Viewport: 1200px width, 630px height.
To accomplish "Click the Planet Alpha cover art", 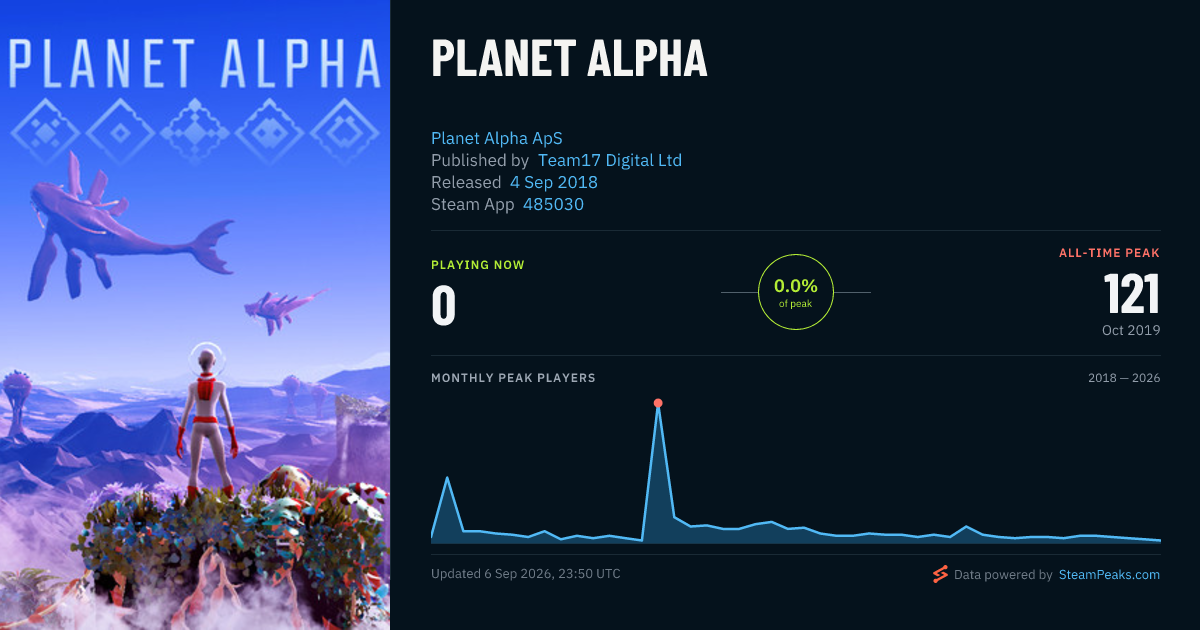I will 195,315.
